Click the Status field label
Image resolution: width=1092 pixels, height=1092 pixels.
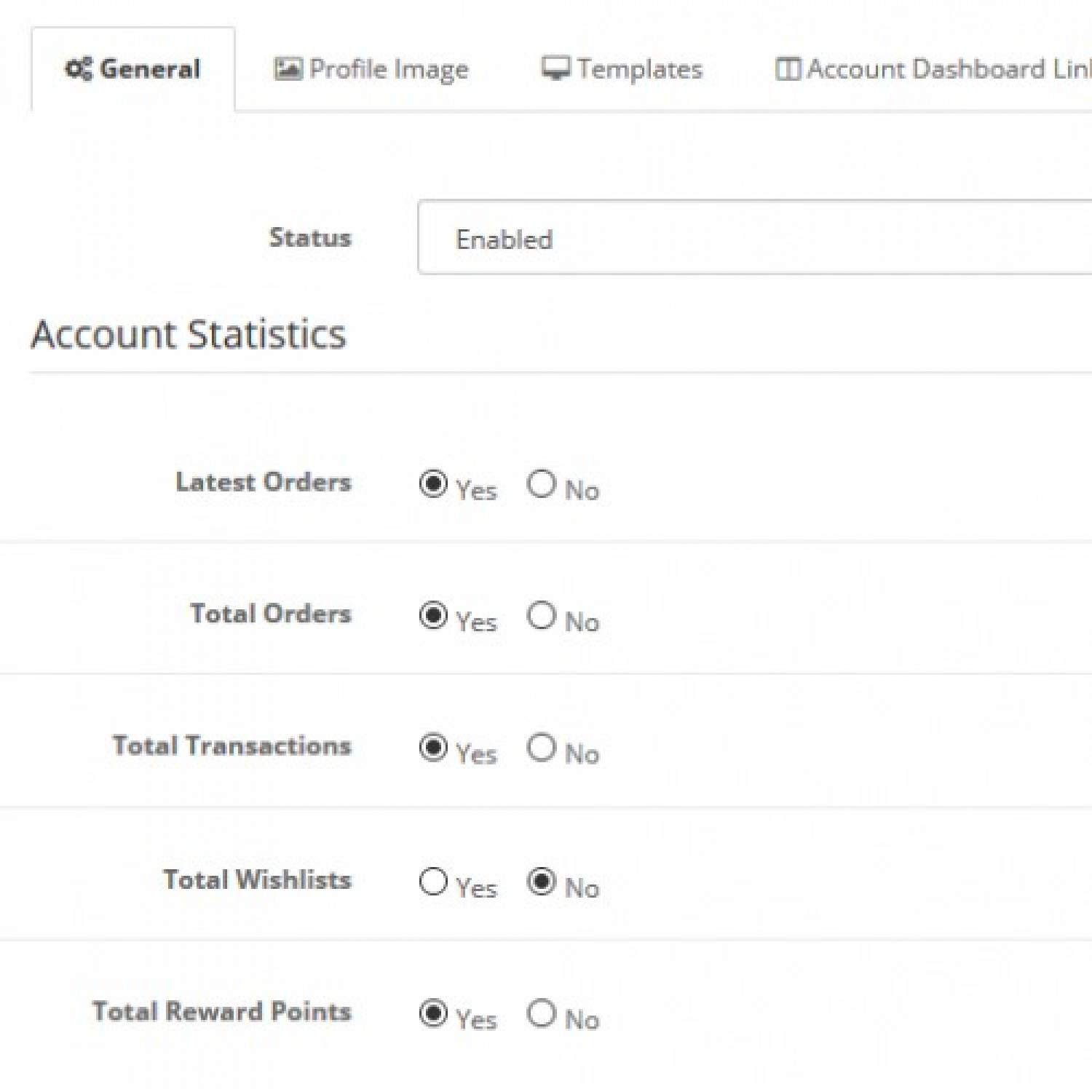pos(310,238)
